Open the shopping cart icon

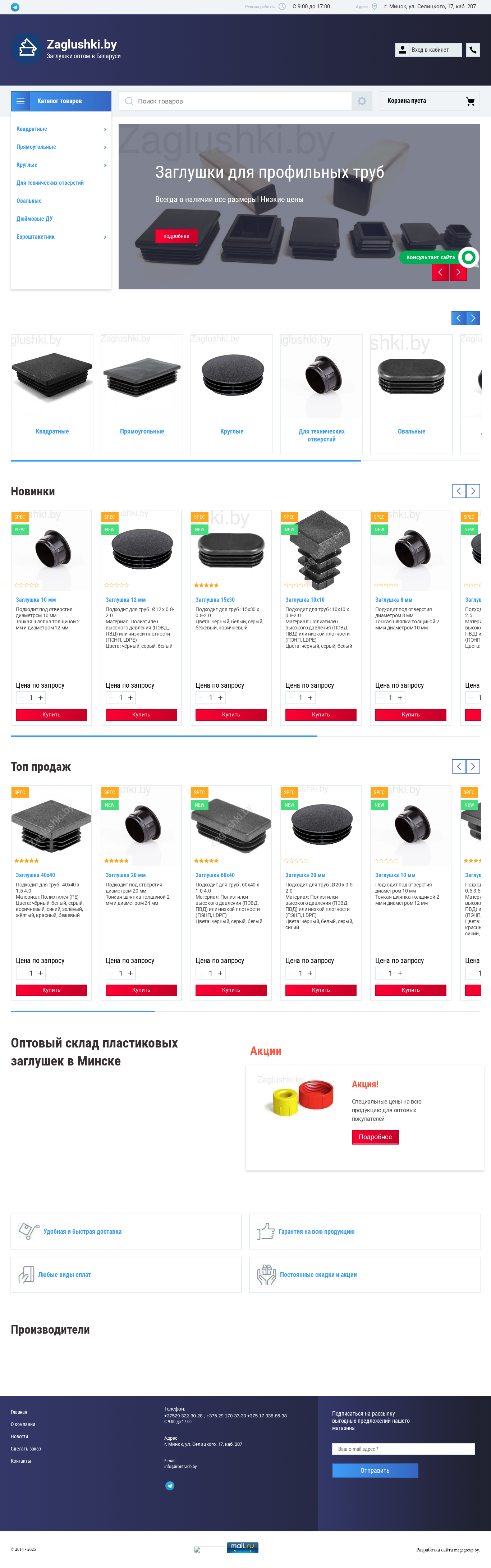coord(470,101)
